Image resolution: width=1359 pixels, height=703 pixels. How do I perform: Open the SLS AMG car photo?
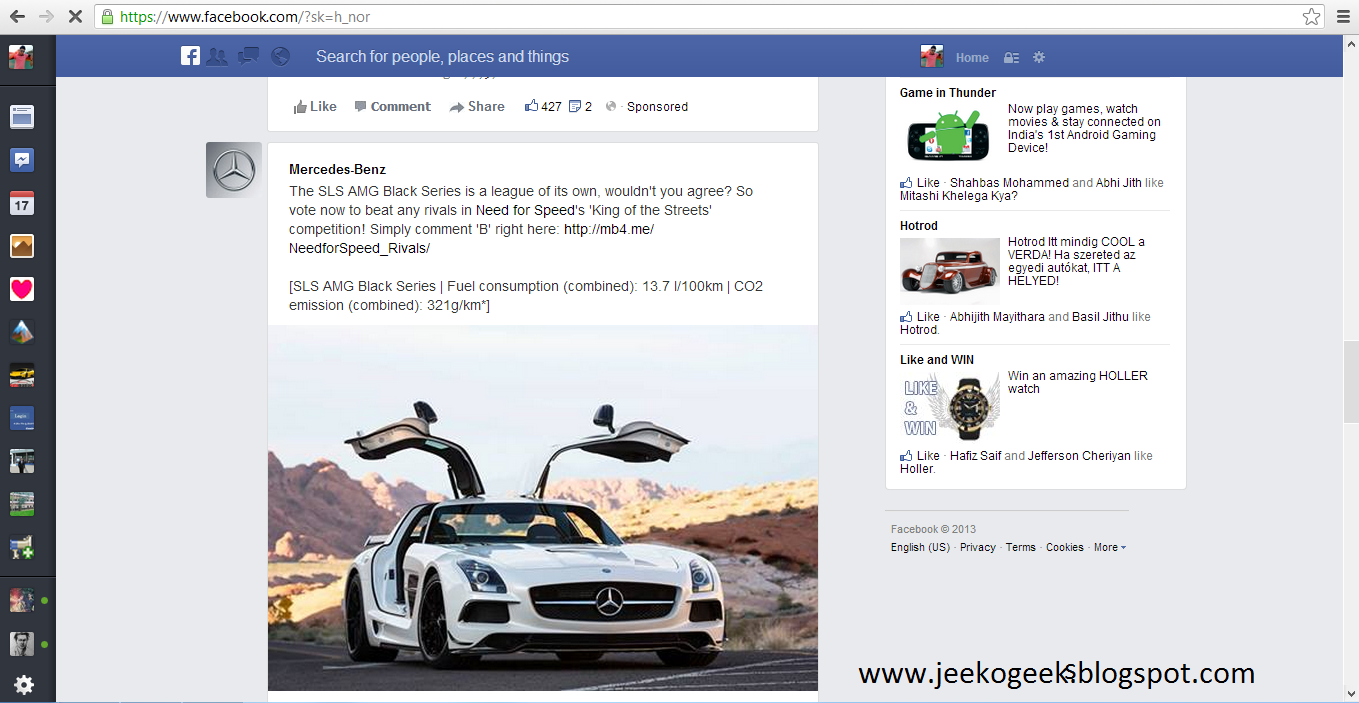[x=543, y=508]
